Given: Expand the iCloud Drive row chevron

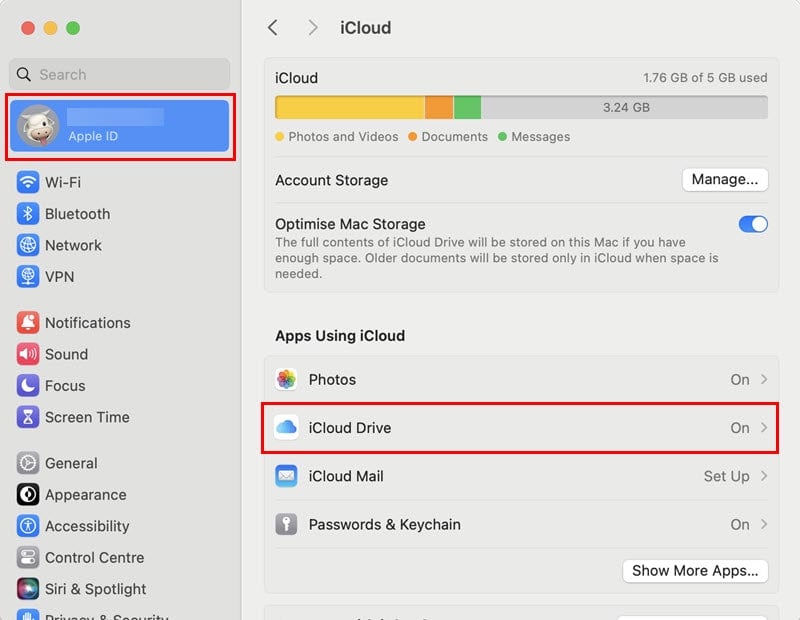Looking at the screenshot, I should click(x=764, y=428).
